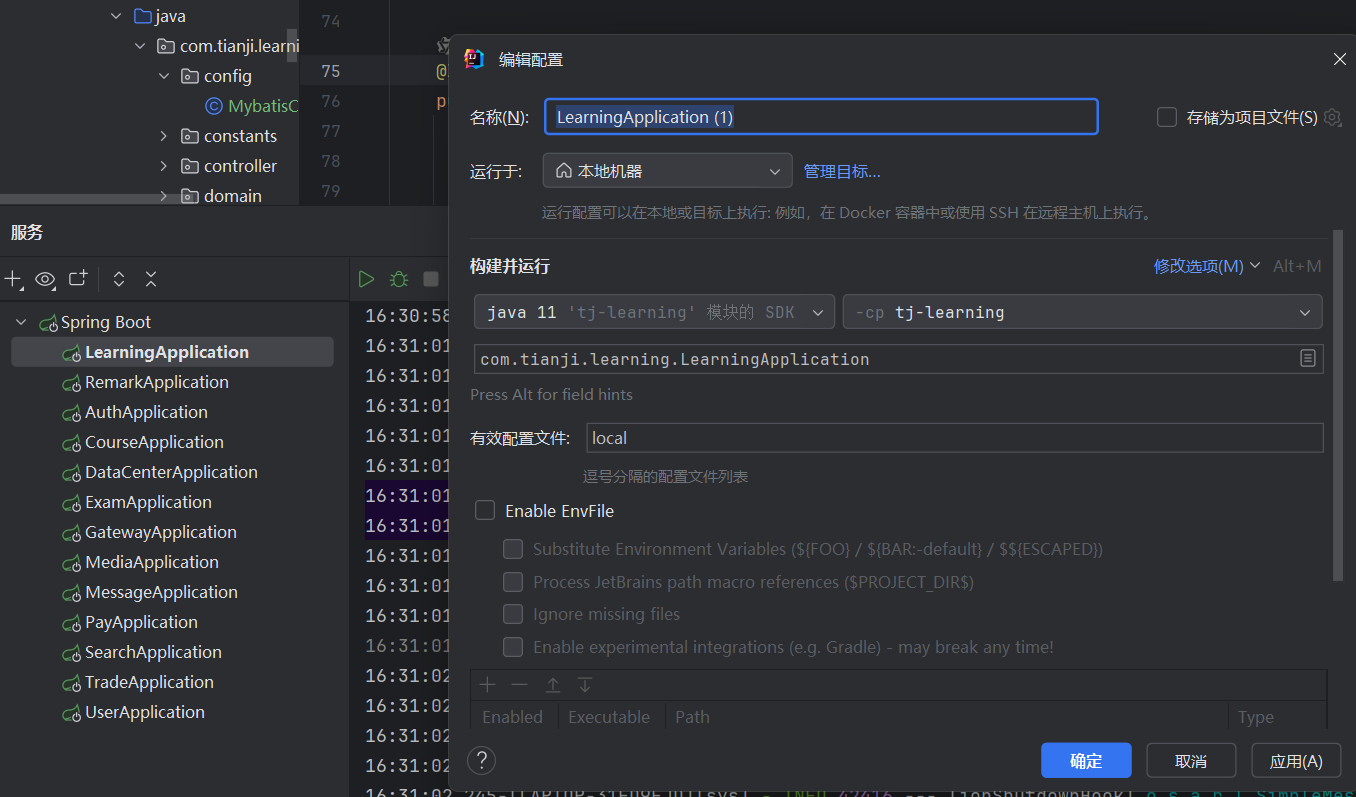Image resolution: width=1356 pixels, height=797 pixels.
Task: Click the dialog's vertical scrollbar
Action: pos(1338,405)
